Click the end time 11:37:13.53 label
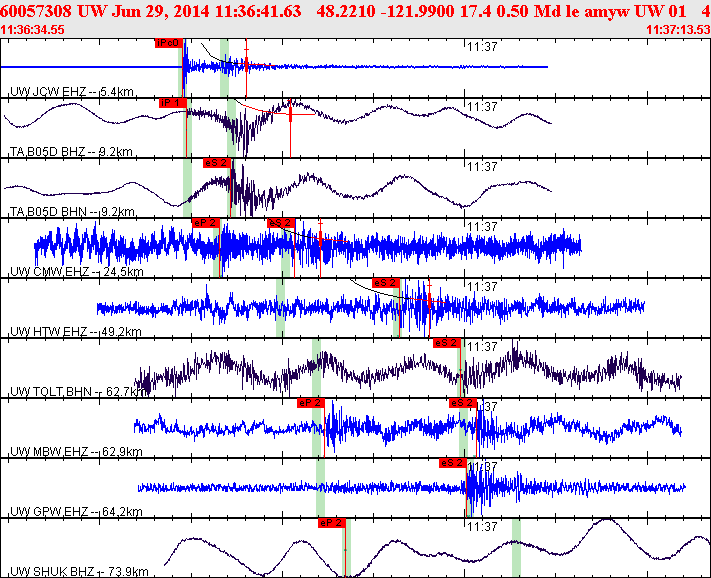Screen dimensions: 711x578 tap(678, 30)
